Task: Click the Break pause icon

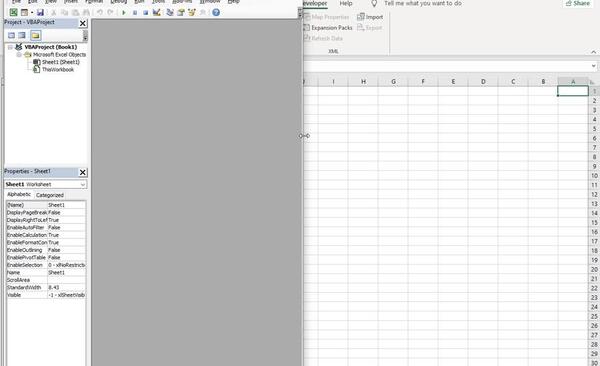Action: click(135, 13)
